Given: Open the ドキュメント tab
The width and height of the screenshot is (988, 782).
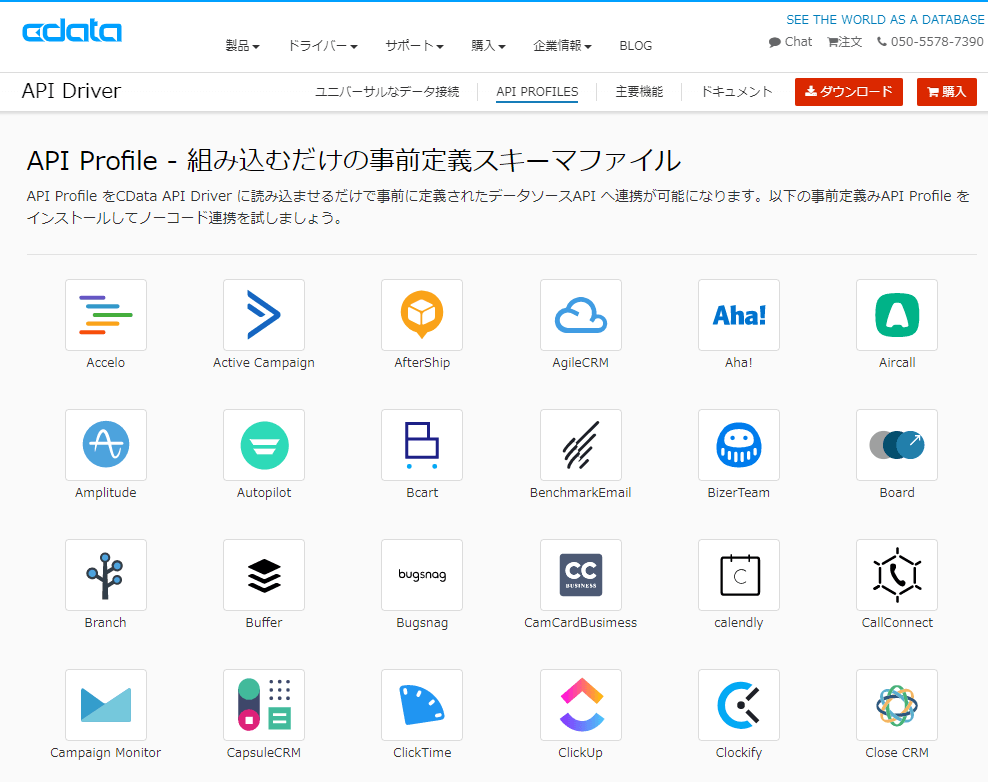Looking at the screenshot, I should click(x=737, y=92).
